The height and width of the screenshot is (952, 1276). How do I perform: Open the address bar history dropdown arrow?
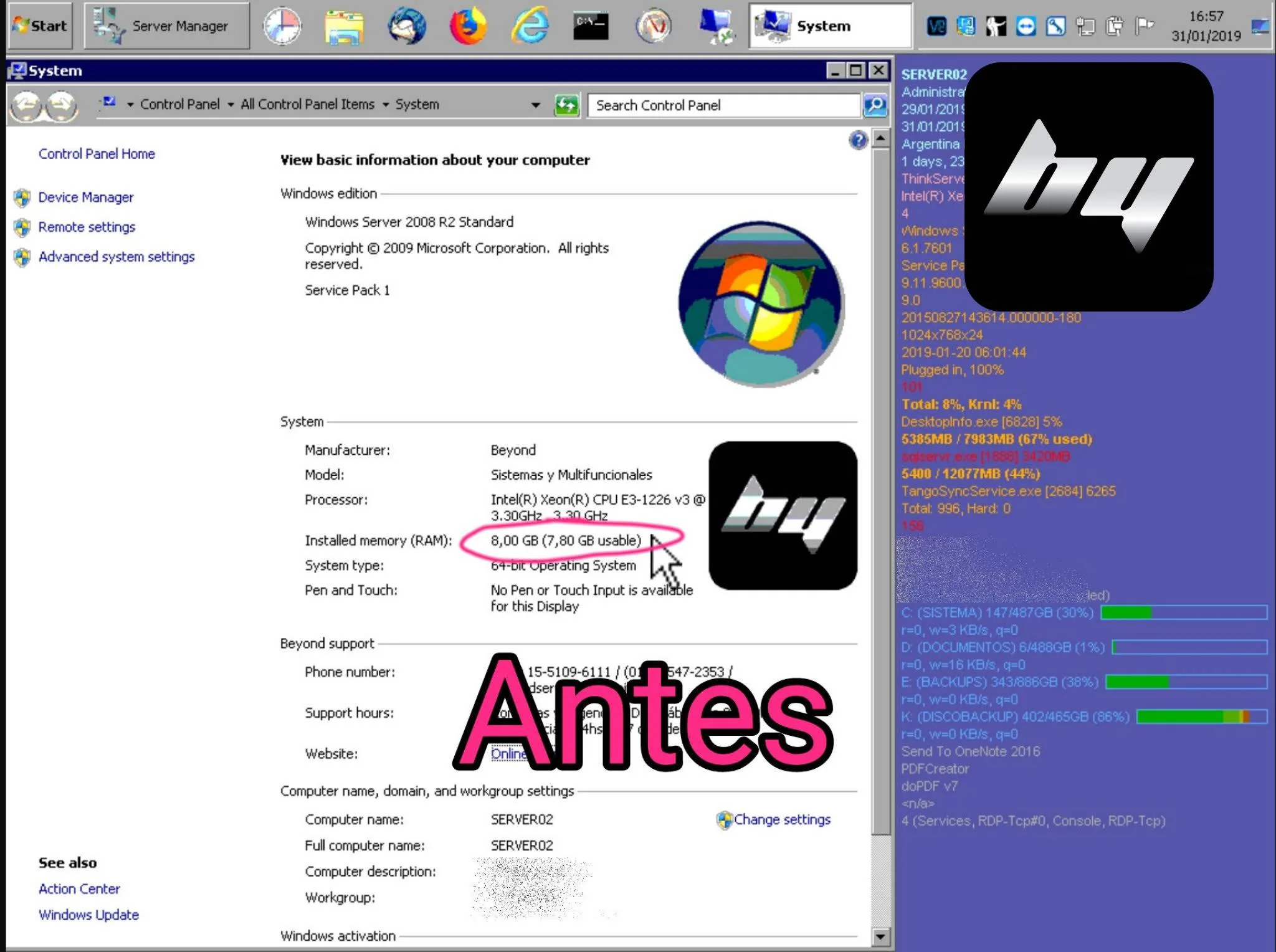click(535, 105)
